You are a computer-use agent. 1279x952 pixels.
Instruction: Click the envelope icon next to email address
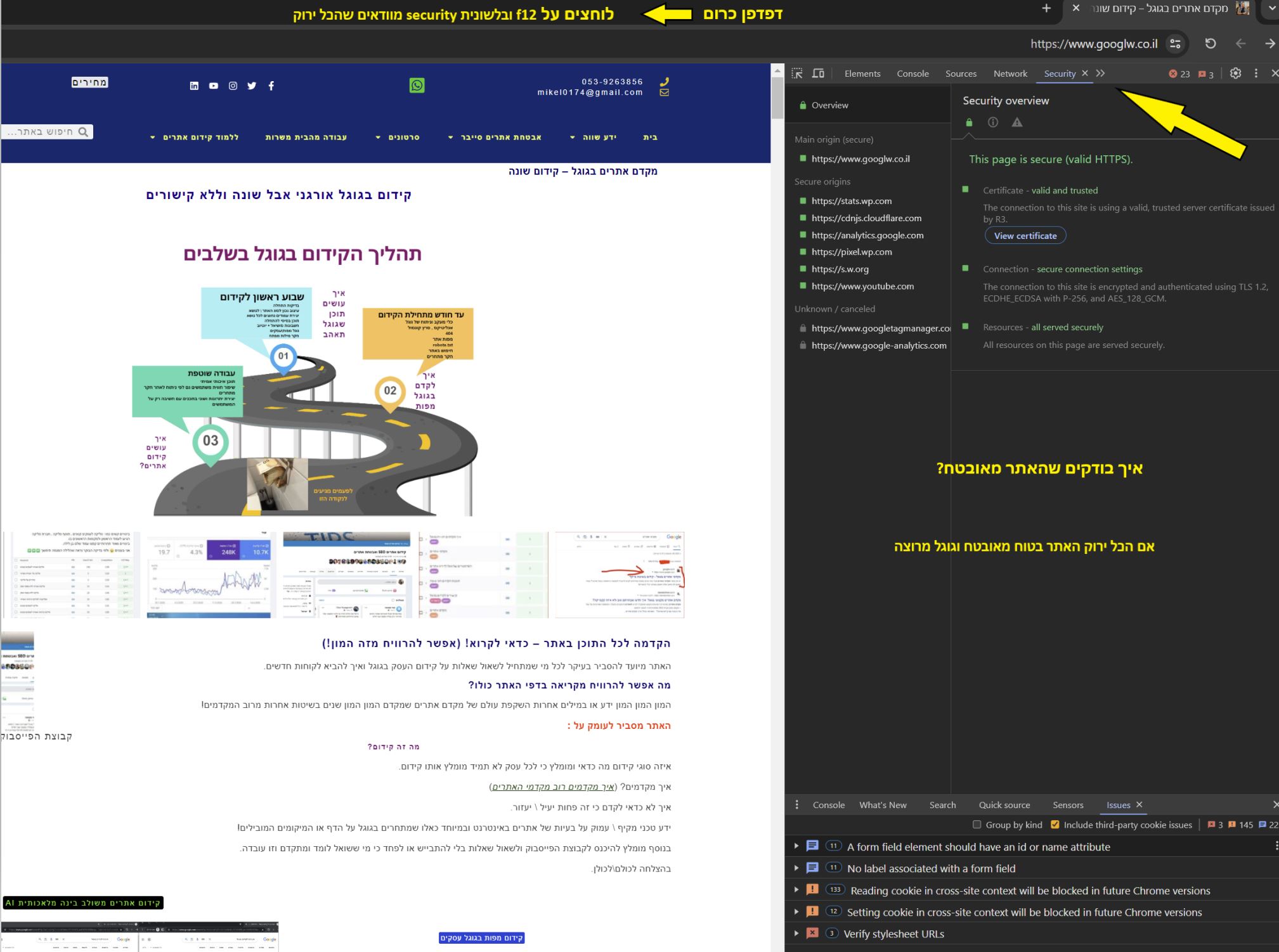[x=664, y=93]
